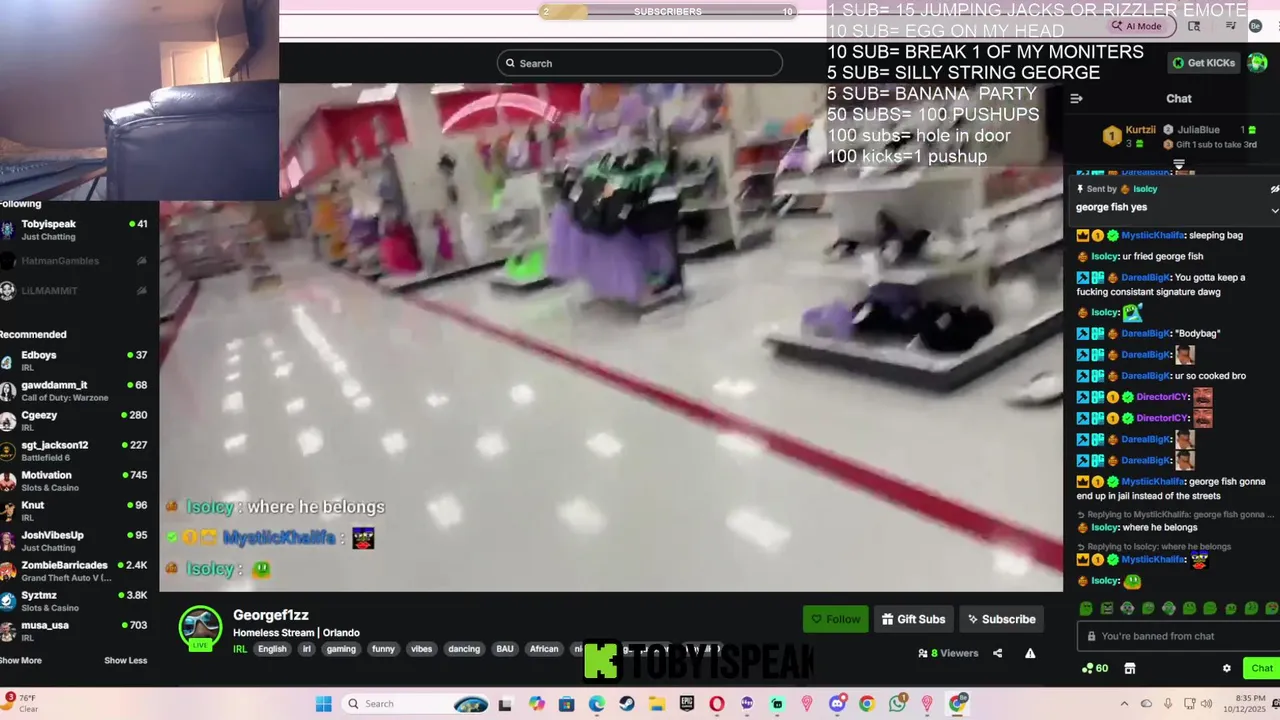
Task: Open Syztmz Slots & Casino channel
Action: coord(75,601)
